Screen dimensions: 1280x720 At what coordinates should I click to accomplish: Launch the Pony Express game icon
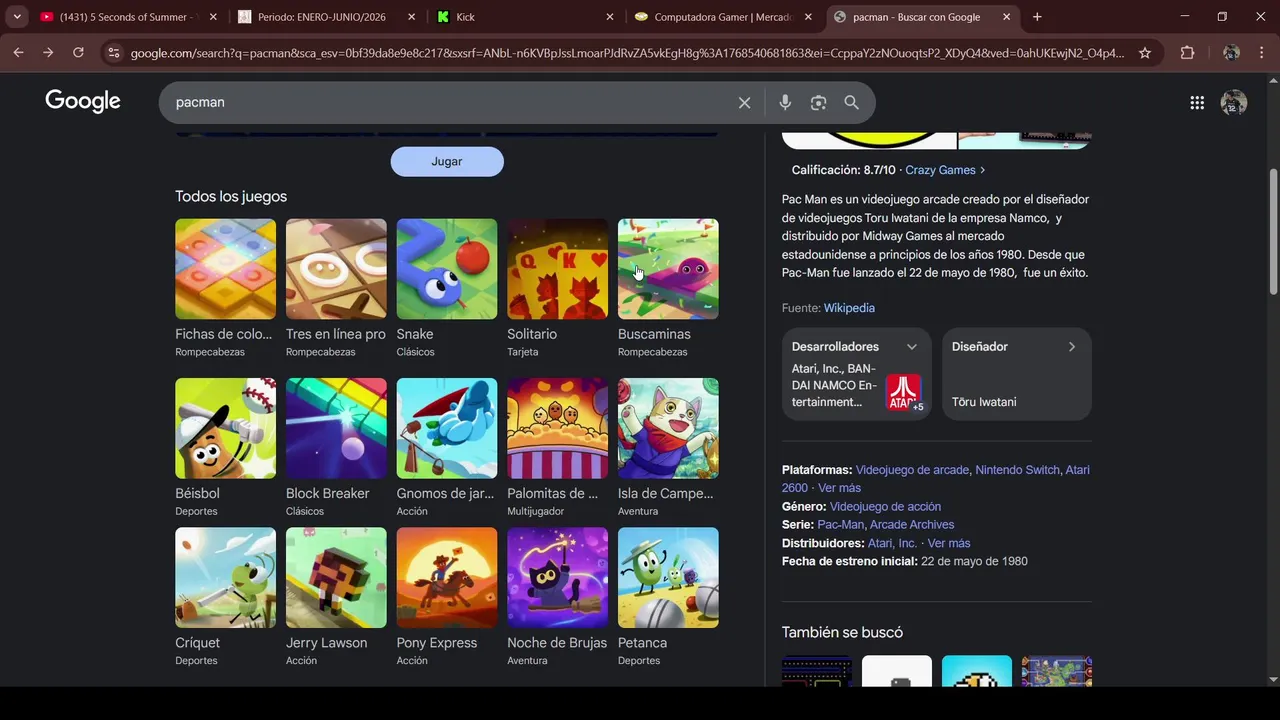[x=447, y=578]
